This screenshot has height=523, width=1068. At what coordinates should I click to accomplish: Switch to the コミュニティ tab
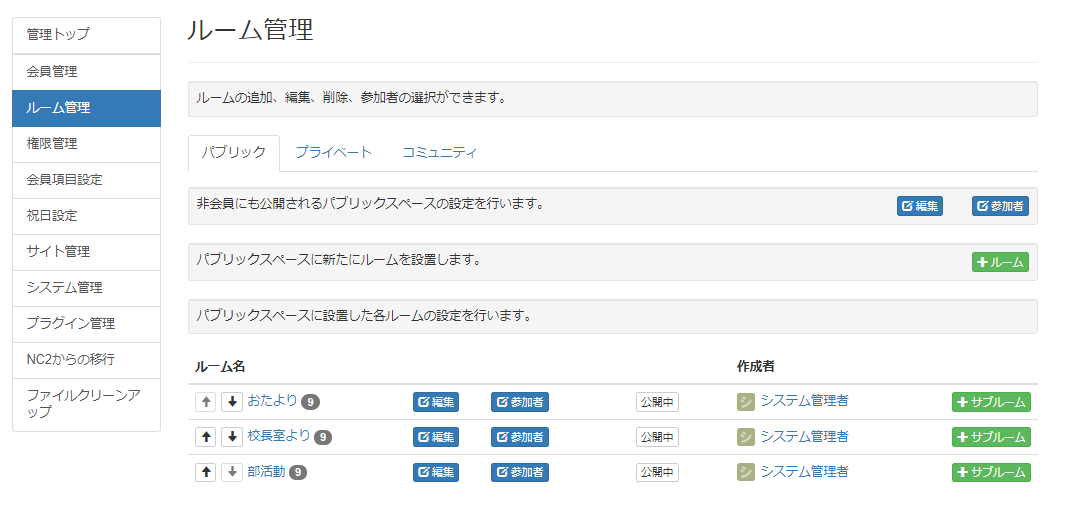coord(439,153)
